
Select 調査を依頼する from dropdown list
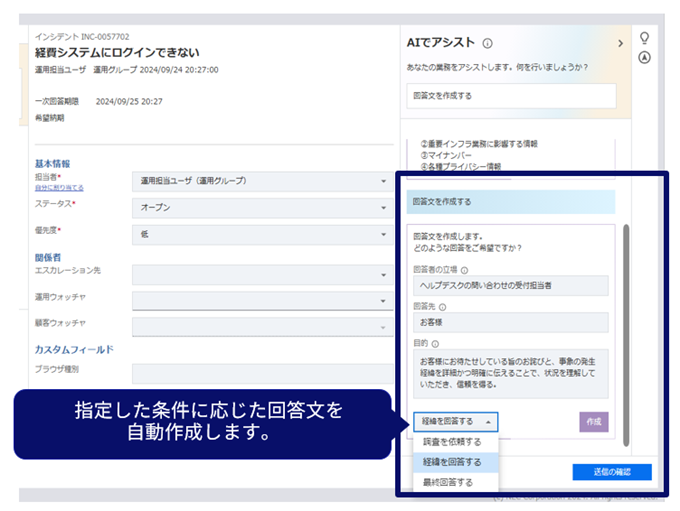(453, 441)
